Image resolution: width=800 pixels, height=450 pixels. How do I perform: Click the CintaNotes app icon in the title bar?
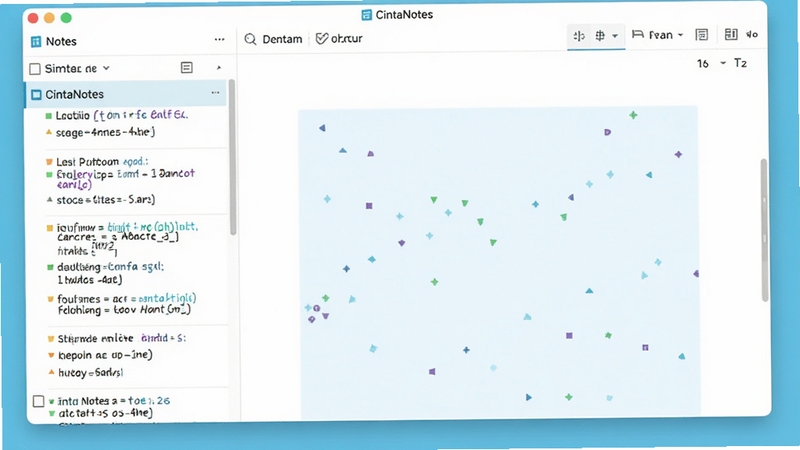tap(366, 15)
